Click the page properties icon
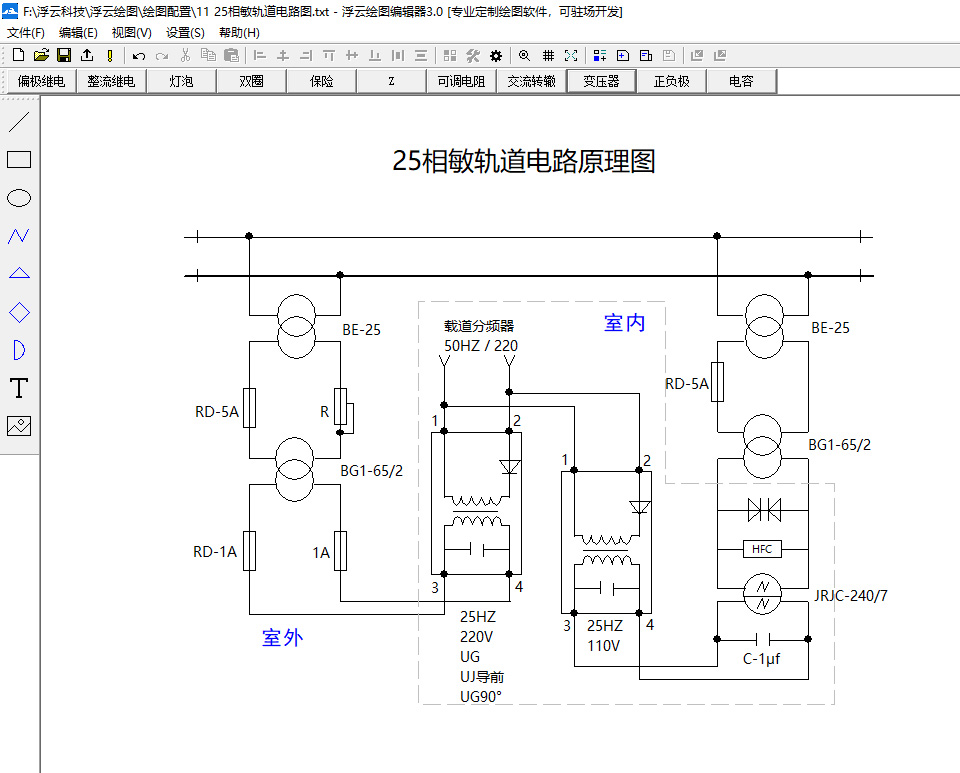960x773 pixels. [x=646, y=56]
